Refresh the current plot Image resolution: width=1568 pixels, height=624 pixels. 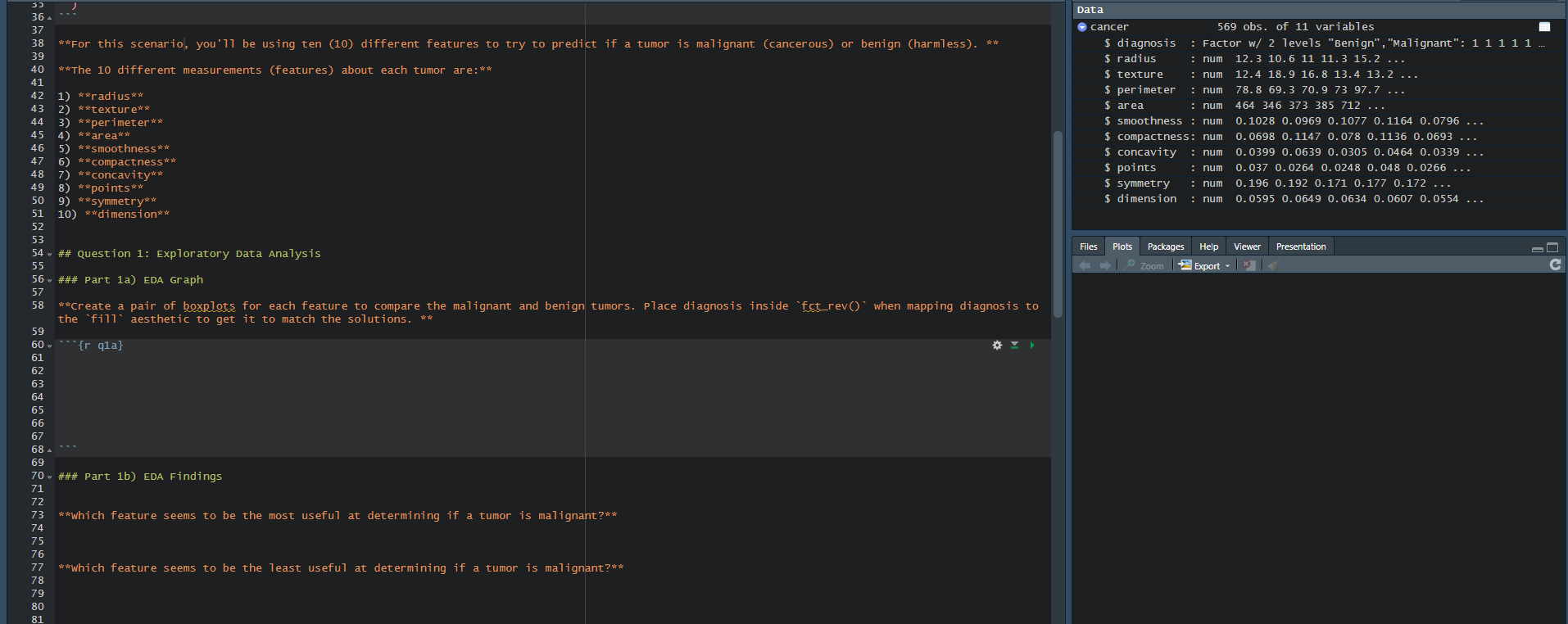(1555, 265)
